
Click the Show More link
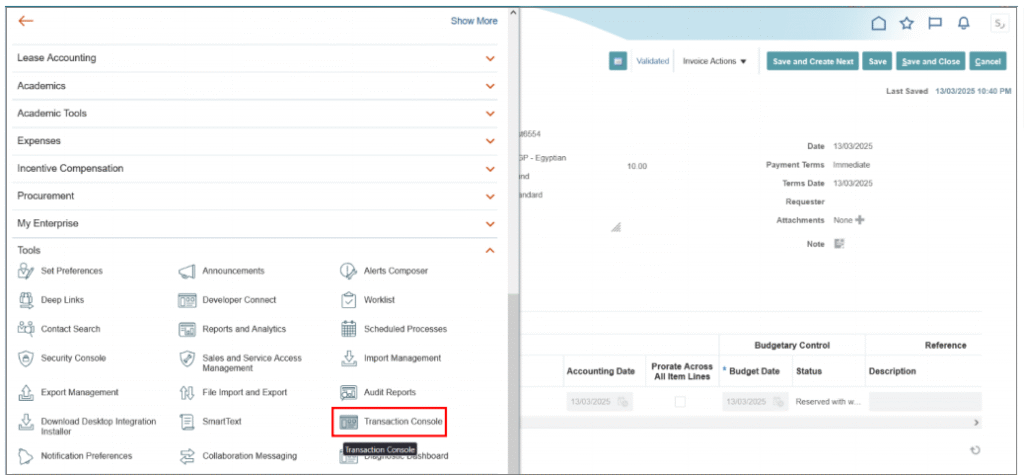473,21
